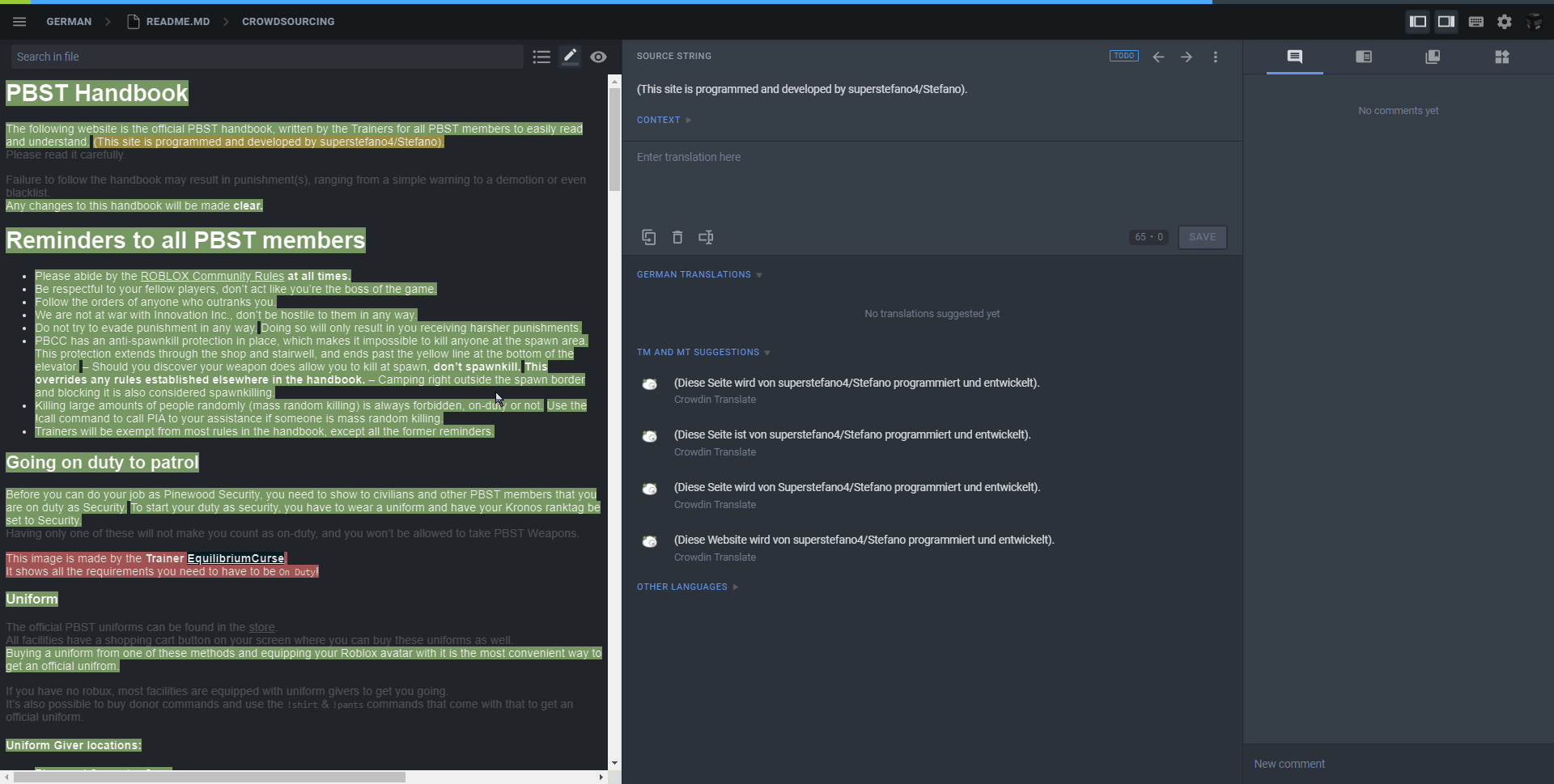Click the highlighted "This site is programmed" string
This screenshot has width=1554, height=784.
[269, 142]
